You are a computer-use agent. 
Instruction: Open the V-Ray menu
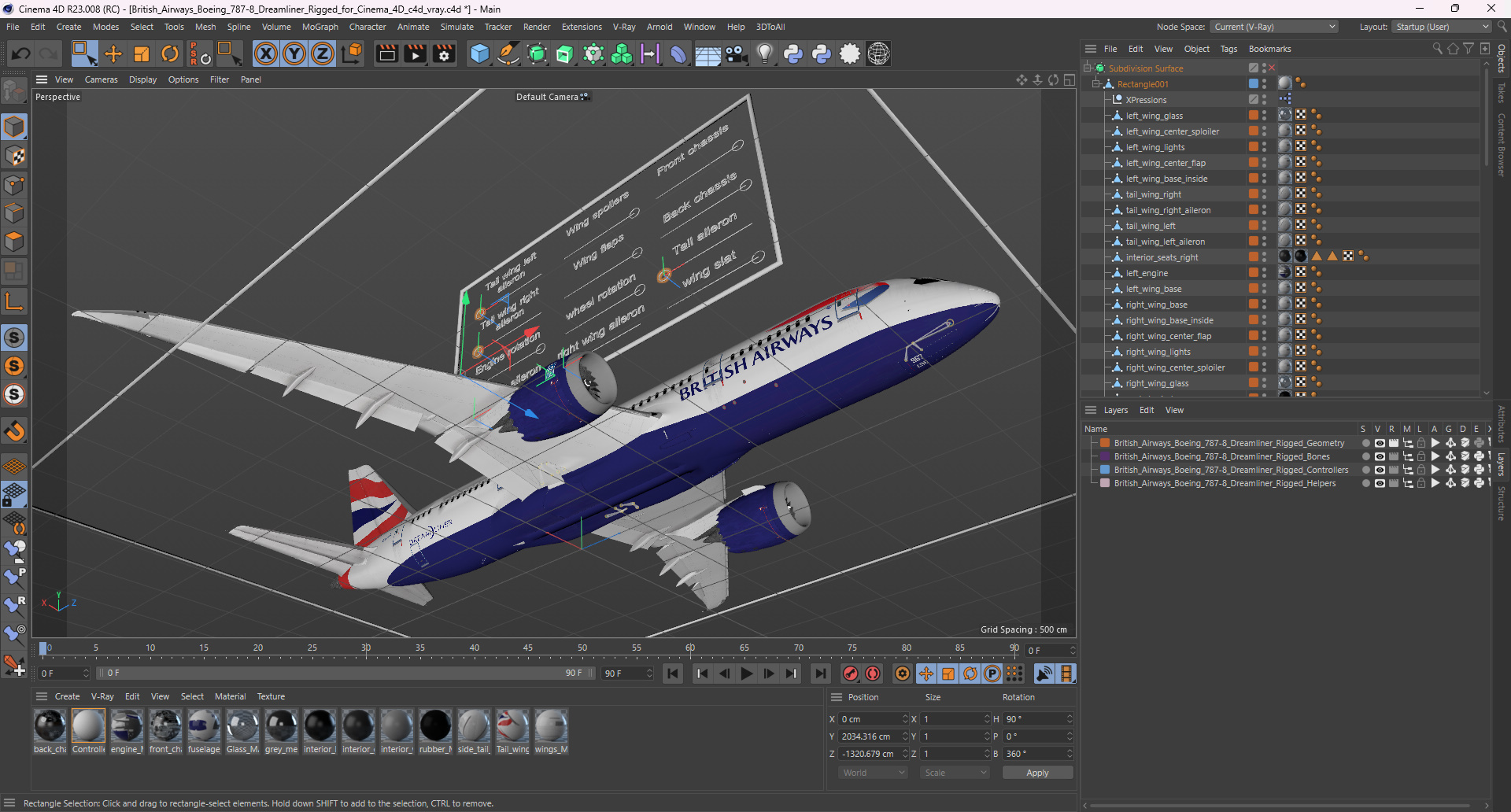coord(624,27)
